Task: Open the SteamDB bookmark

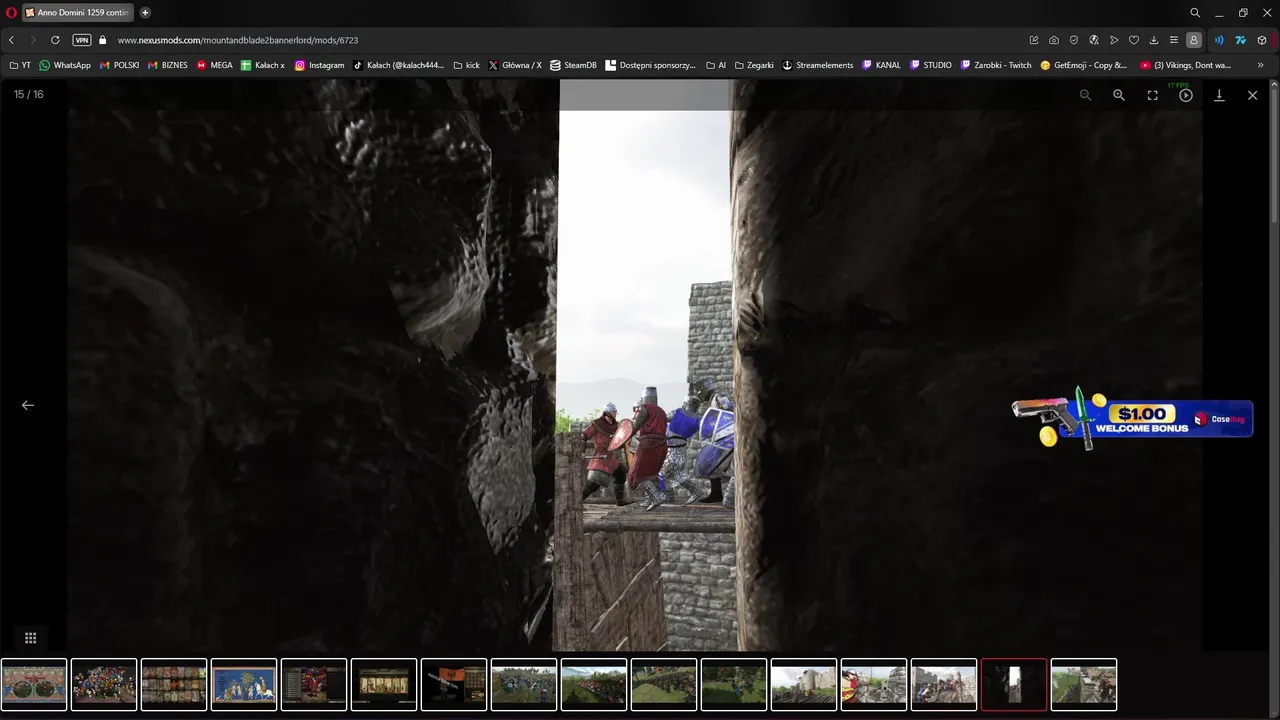Action: point(574,65)
